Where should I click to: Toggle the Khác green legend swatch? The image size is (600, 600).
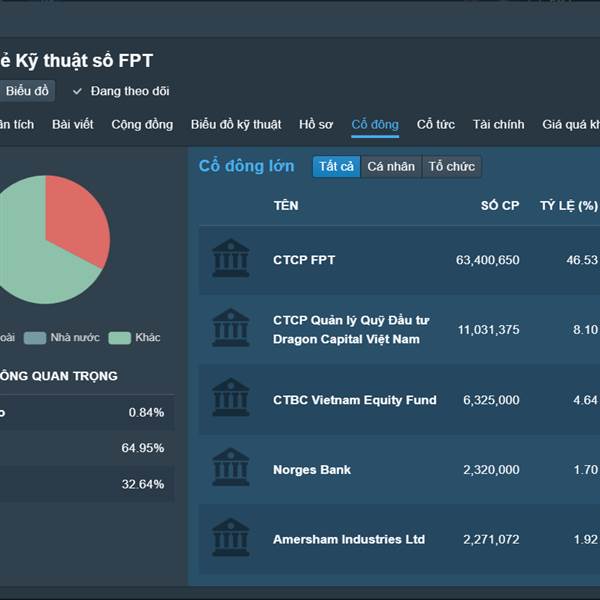pyautogui.click(x=119, y=338)
